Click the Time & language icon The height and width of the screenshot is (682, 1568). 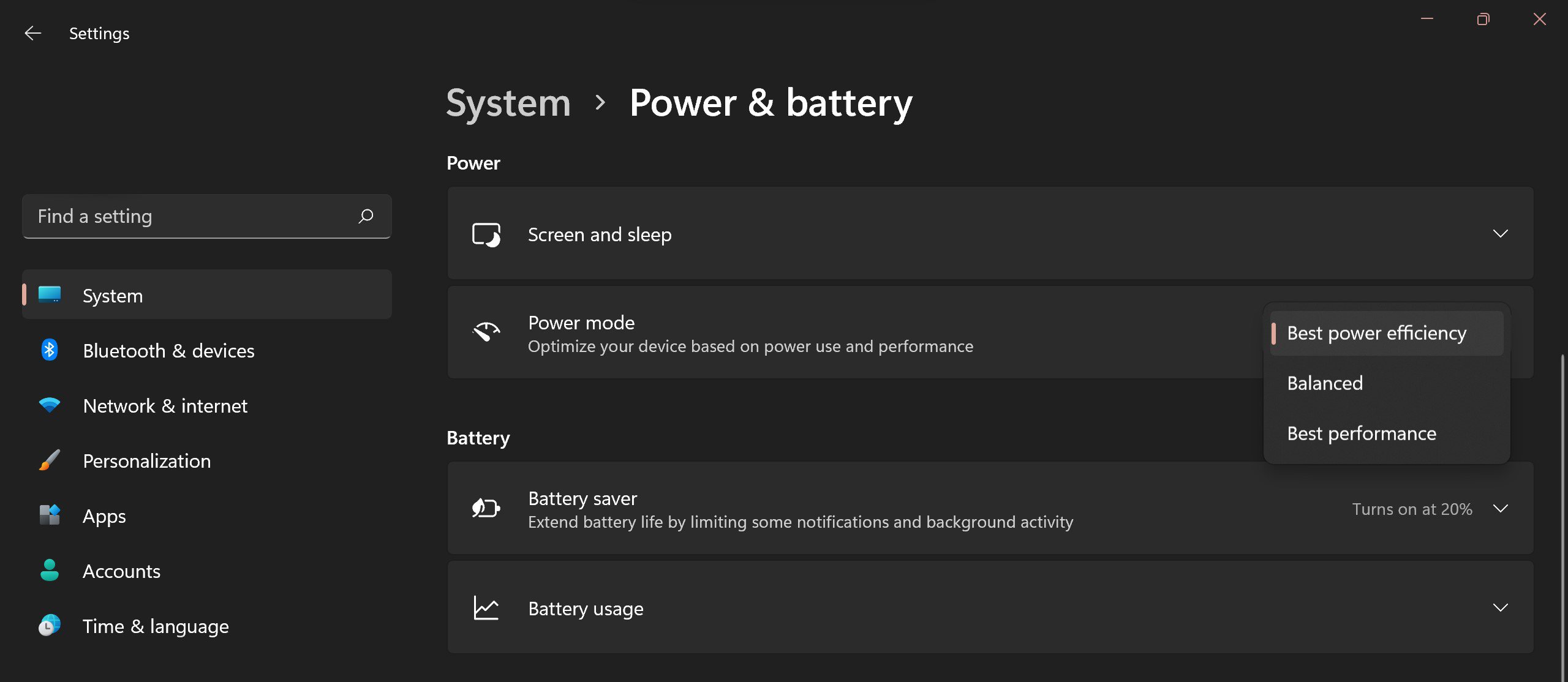coord(48,625)
